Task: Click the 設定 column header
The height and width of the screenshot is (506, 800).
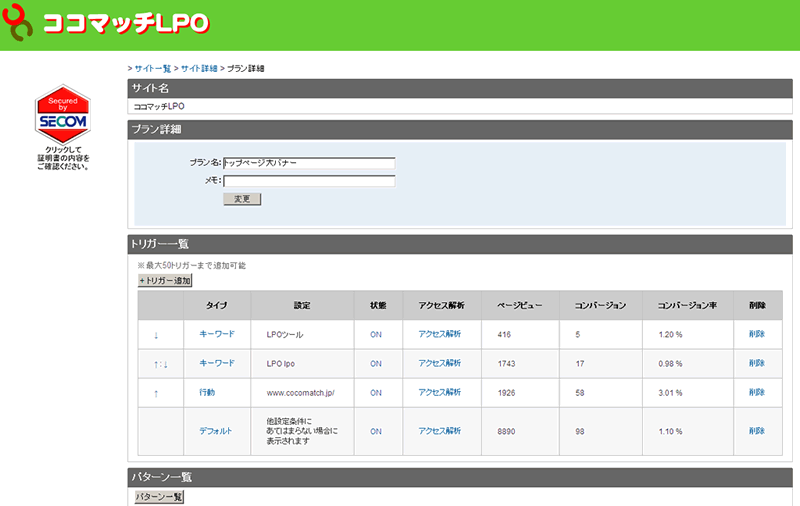Action: pos(302,306)
